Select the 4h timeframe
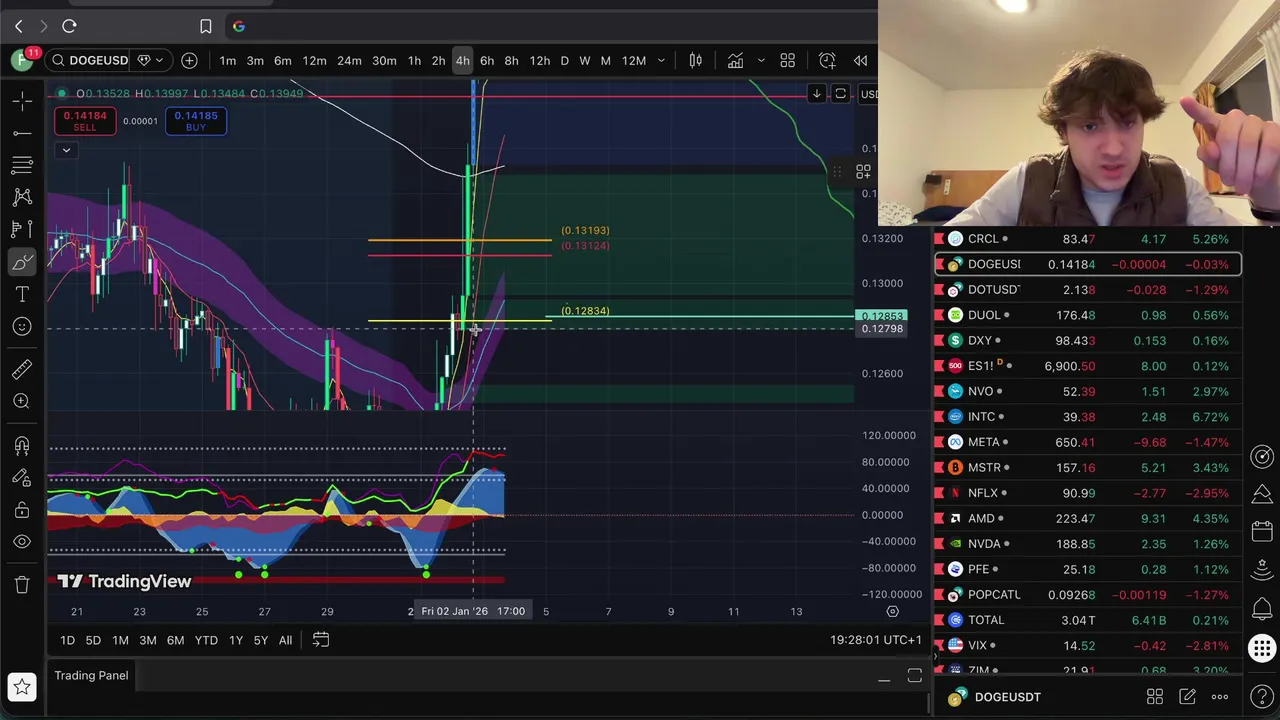Image resolution: width=1280 pixels, height=720 pixels. pyautogui.click(x=462, y=61)
